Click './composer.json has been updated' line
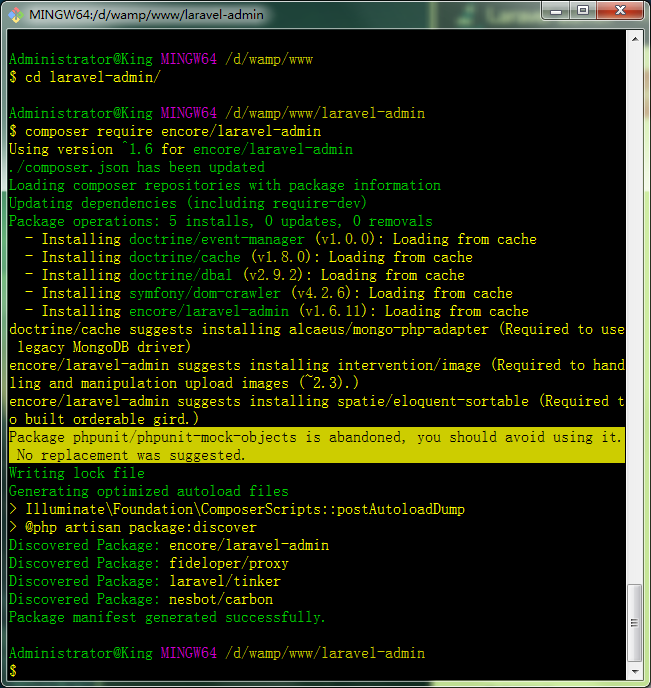 [137, 167]
